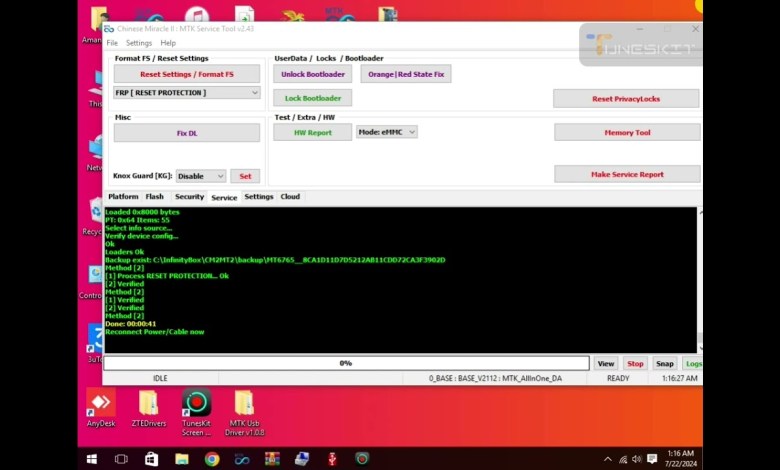Click the Windows Start button
The height and width of the screenshot is (470, 780).
pyautogui.click(x=91, y=459)
